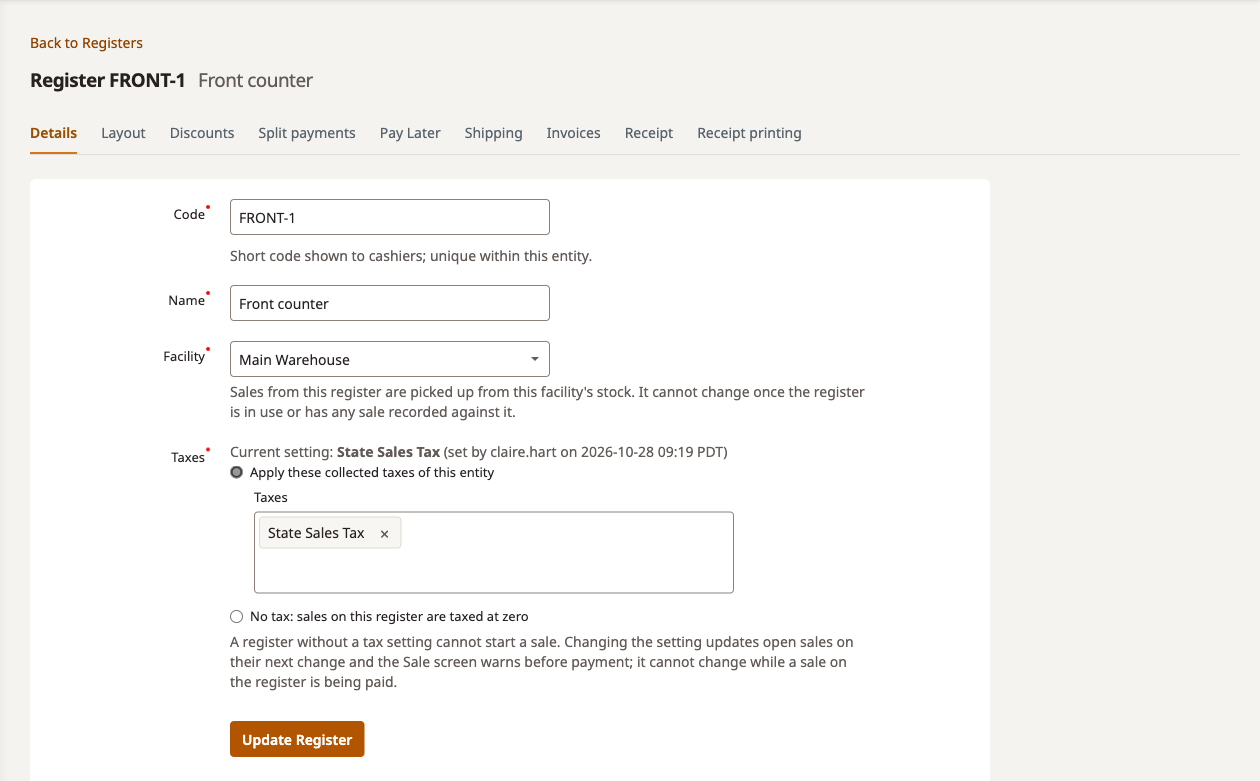Click the A register without a tax setting note
Viewport: 1260px width, 781px height.
click(x=542, y=662)
